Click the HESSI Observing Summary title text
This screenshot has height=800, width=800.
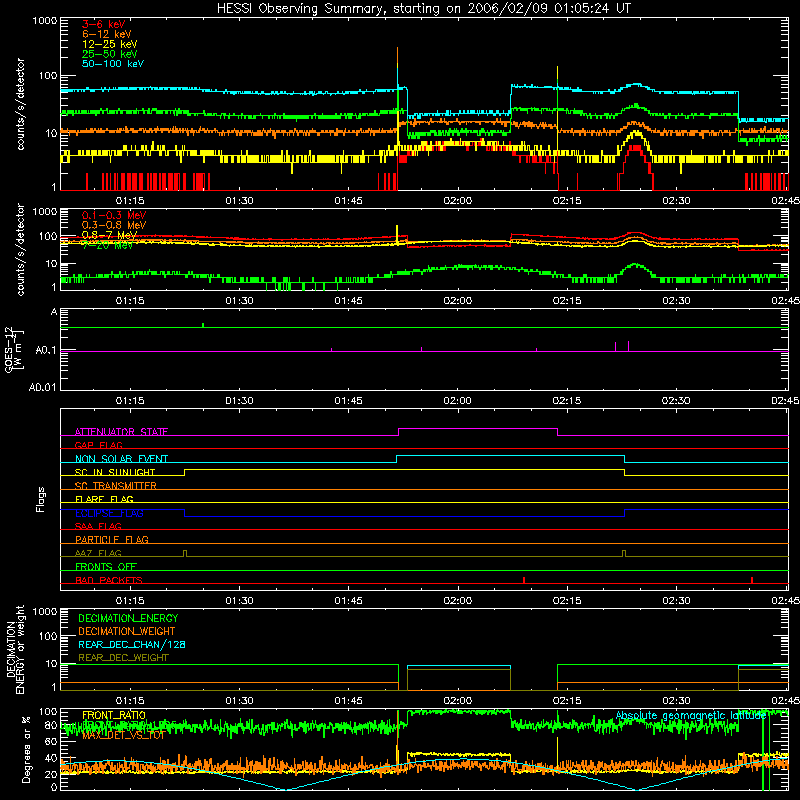423,9
